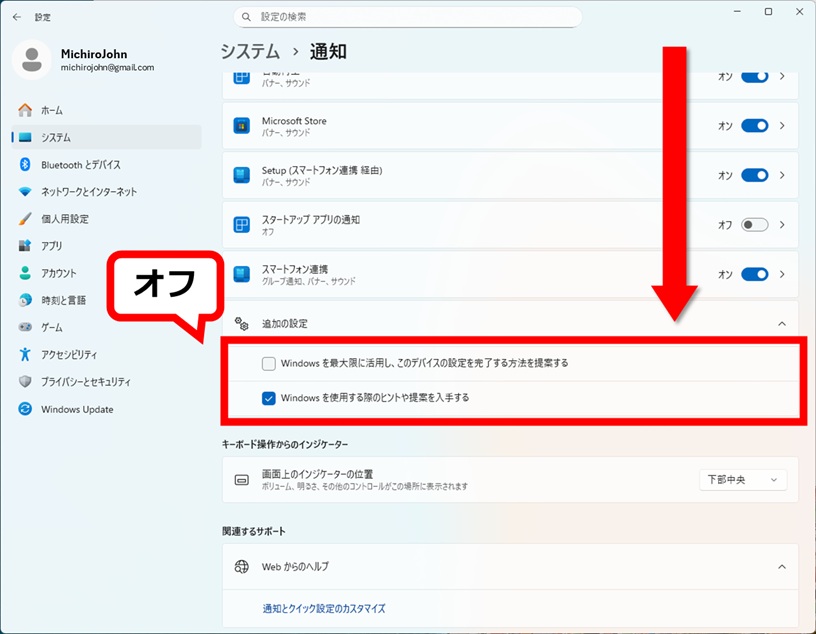Open プライバシーとセキュリティ in the sidebar

85,382
